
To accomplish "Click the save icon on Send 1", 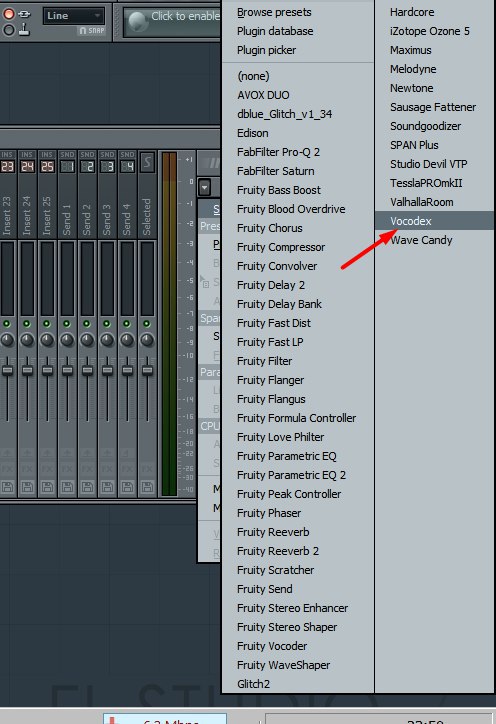I will (67, 487).
